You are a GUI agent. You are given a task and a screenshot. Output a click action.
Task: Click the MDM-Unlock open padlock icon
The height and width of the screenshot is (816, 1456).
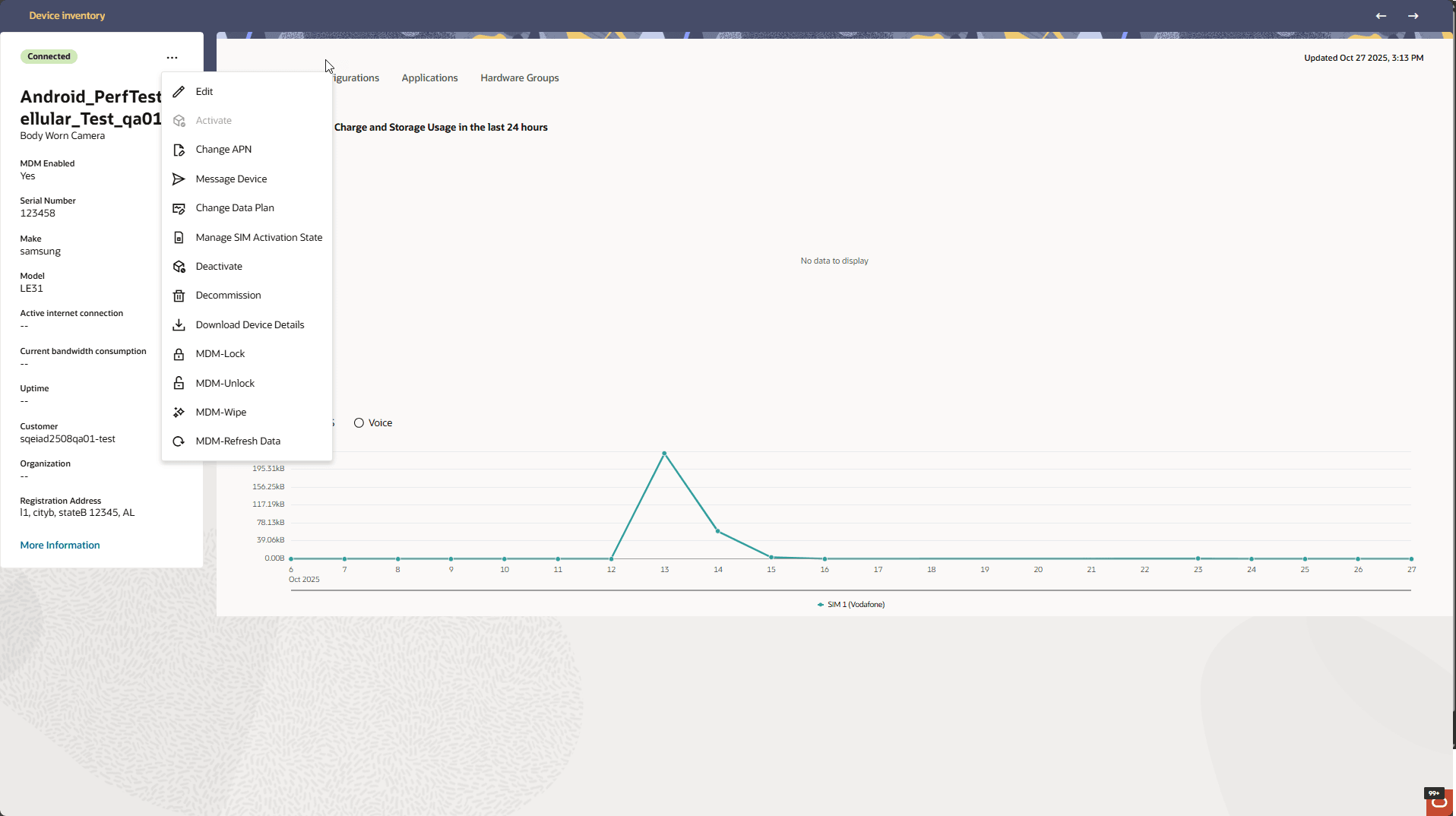[179, 383]
